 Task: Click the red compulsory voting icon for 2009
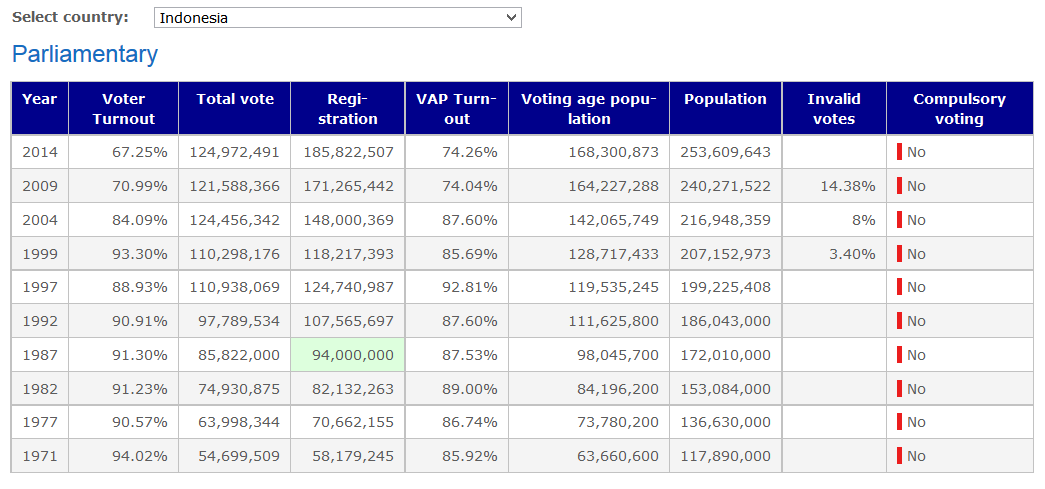[x=899, y=186]
